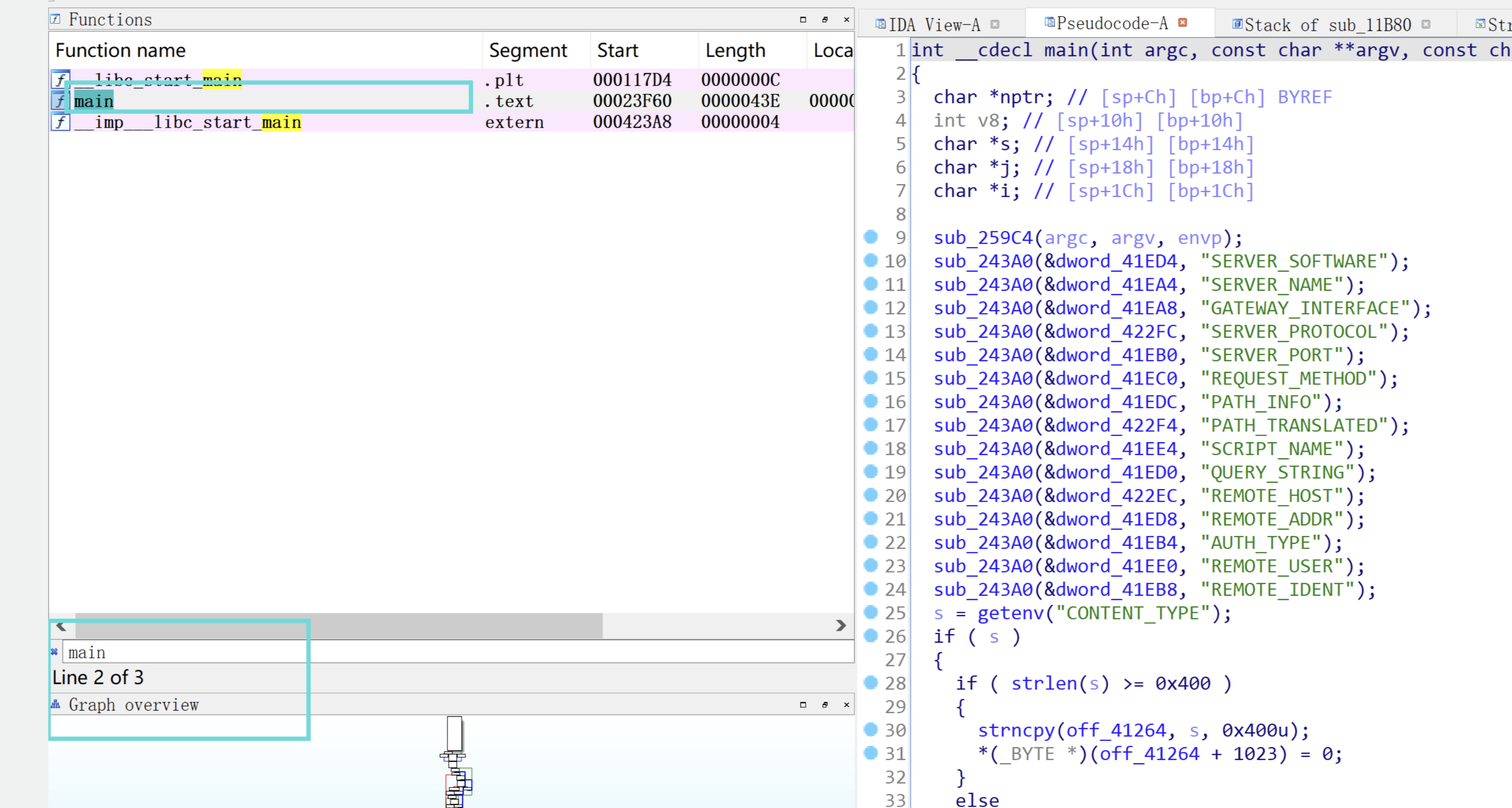Click off_41264 on line 31
The image size is (1512, 808).
coord(1149,754)
